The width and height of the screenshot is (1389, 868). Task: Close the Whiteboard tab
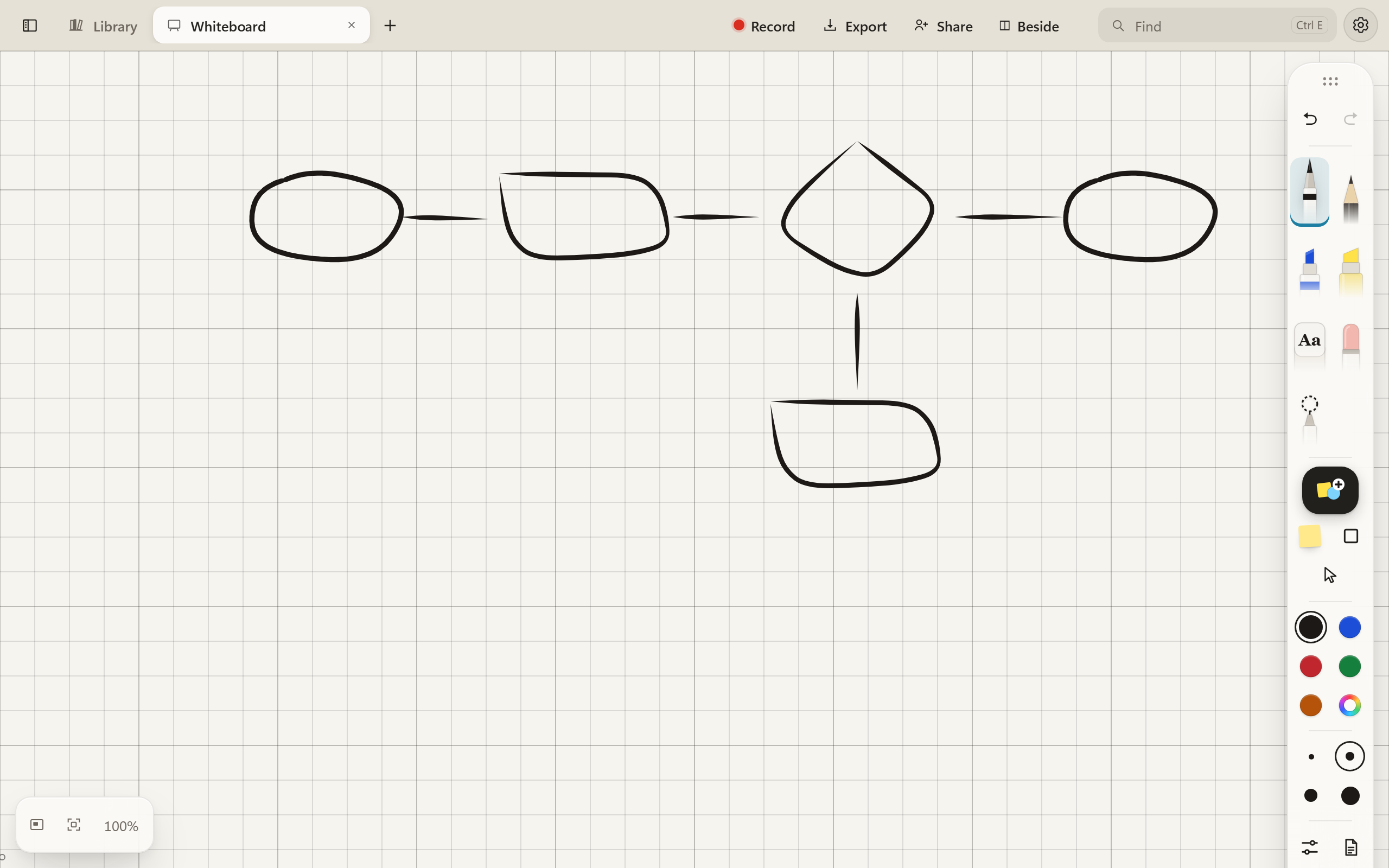pos(351,25)
